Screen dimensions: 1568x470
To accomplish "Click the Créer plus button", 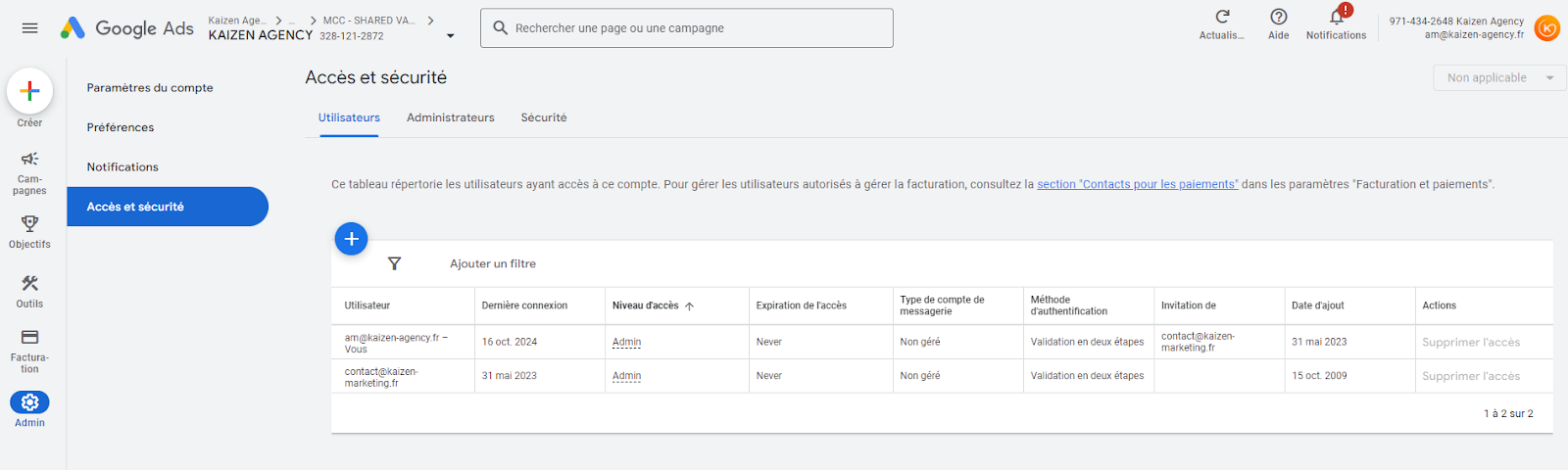I will point(29,91).
